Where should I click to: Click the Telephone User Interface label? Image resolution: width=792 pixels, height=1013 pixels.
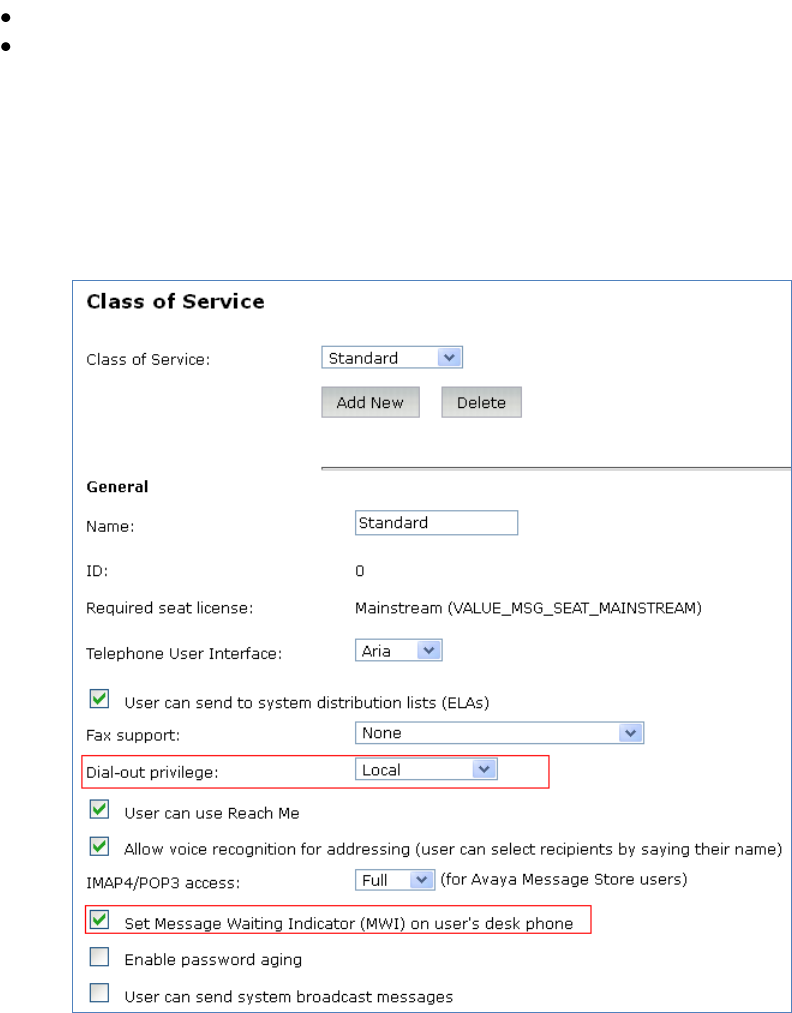coord(184,654)
